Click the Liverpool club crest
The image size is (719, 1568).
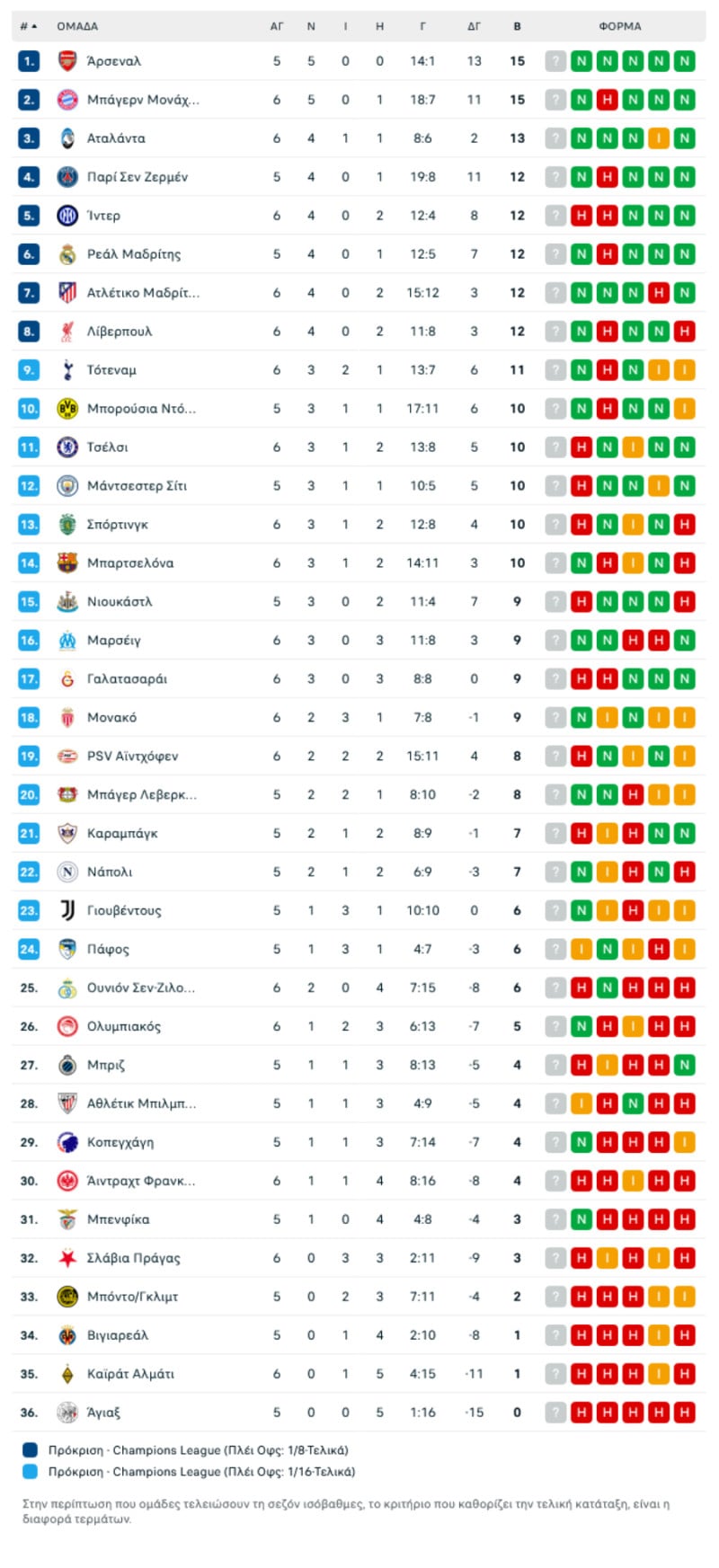pyautogui.click(x=67, y=332)
